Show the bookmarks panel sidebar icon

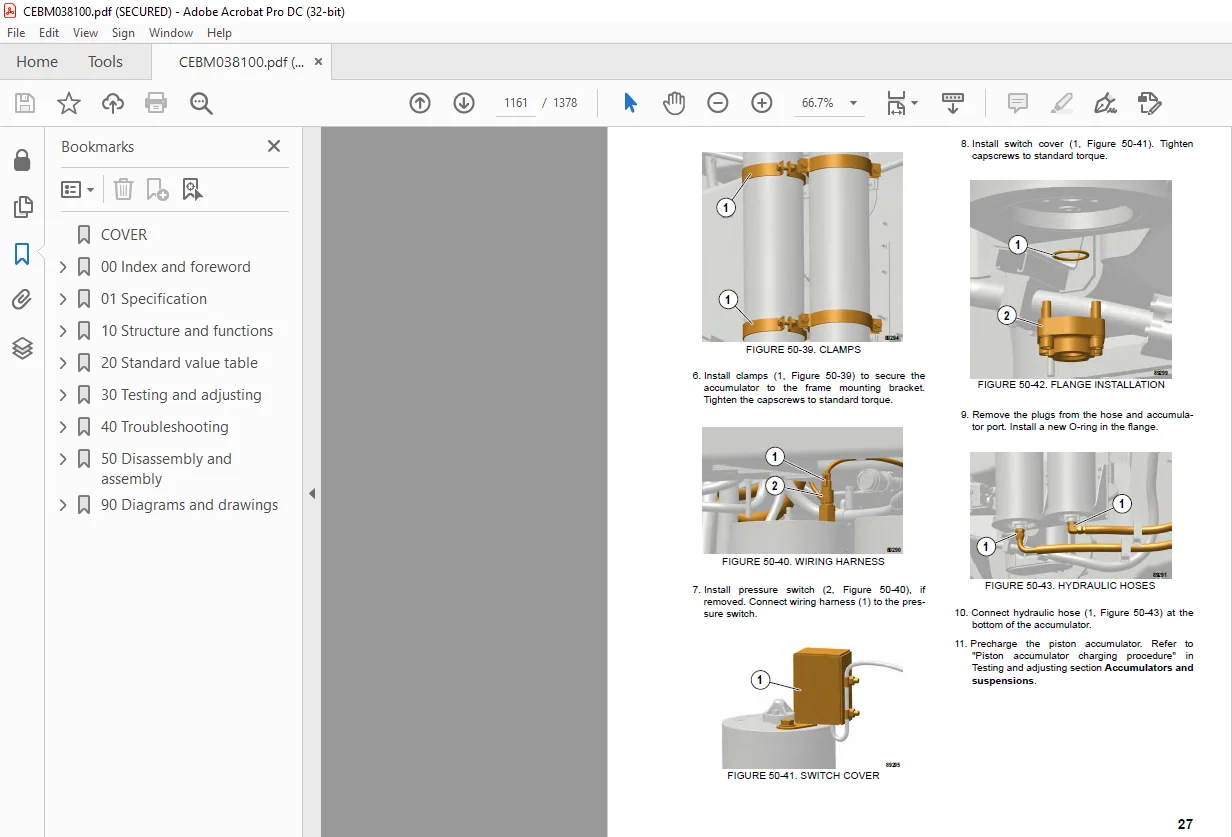pos(22,254)
